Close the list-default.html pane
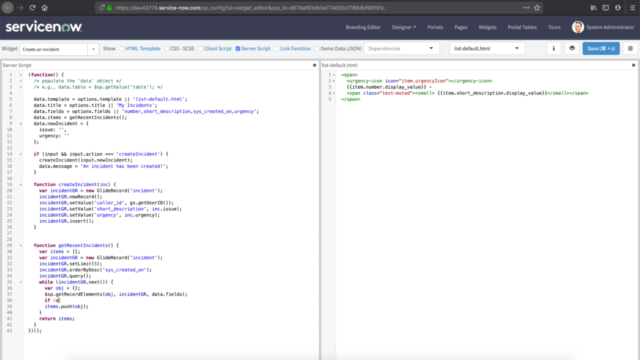 click(x=633, y=65)
